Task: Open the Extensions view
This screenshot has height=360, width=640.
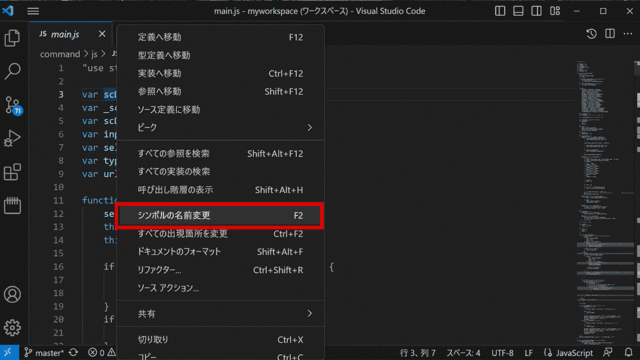Action: [x=12, y=172]
